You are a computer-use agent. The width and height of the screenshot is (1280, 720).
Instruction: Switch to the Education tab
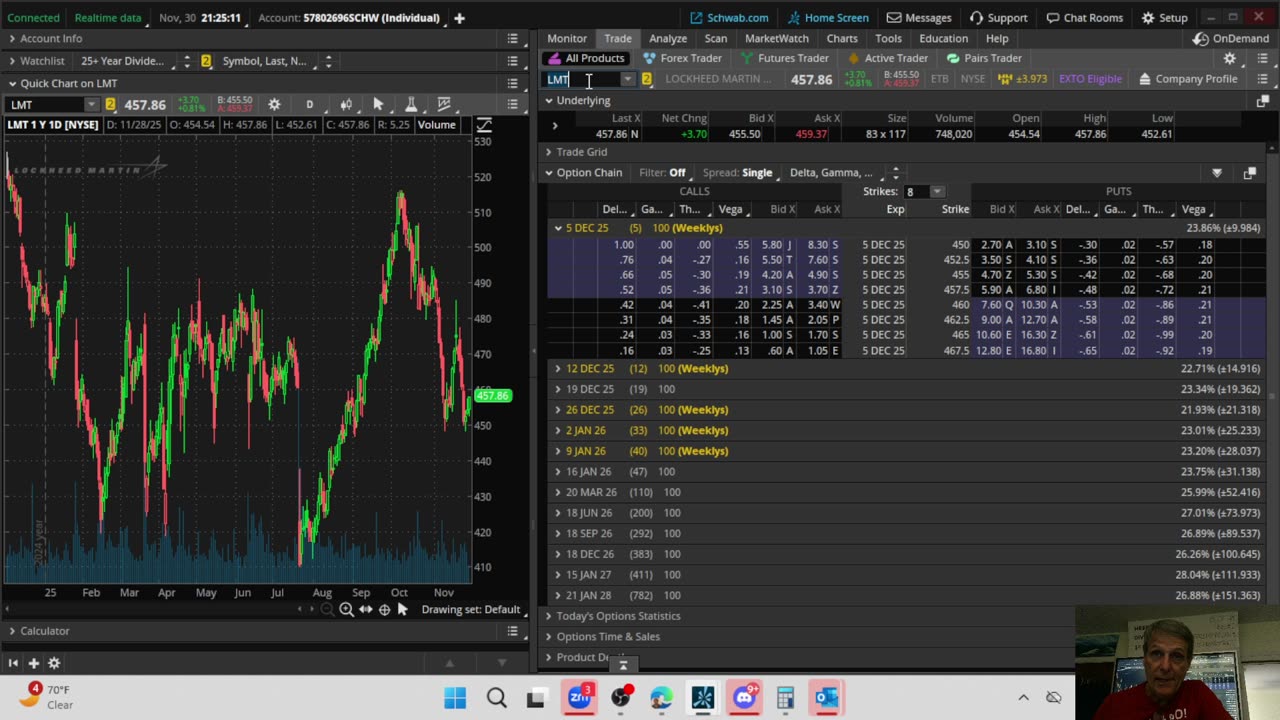tap(944, 38)
